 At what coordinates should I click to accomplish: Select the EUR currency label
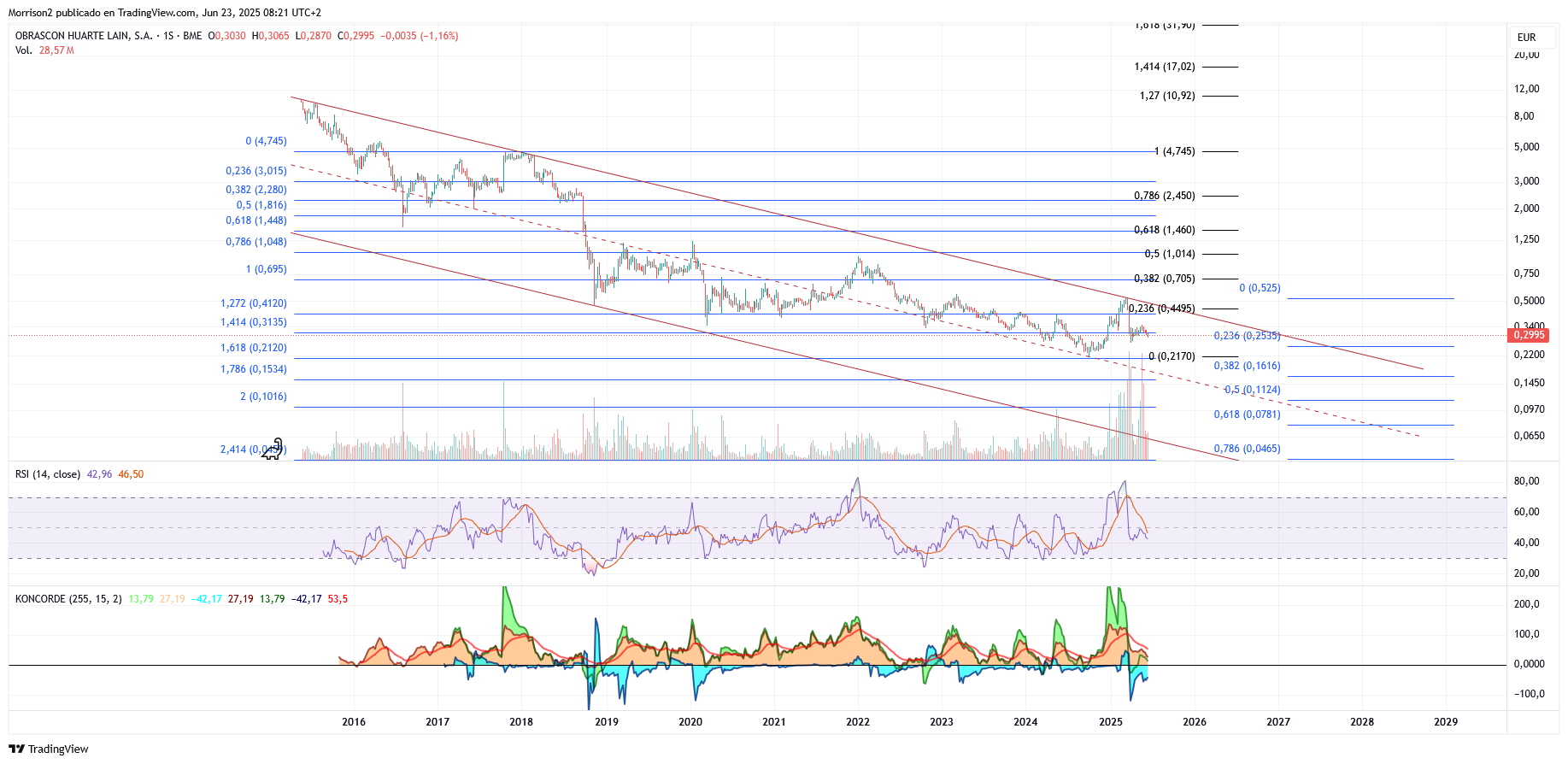(1526, 38)
